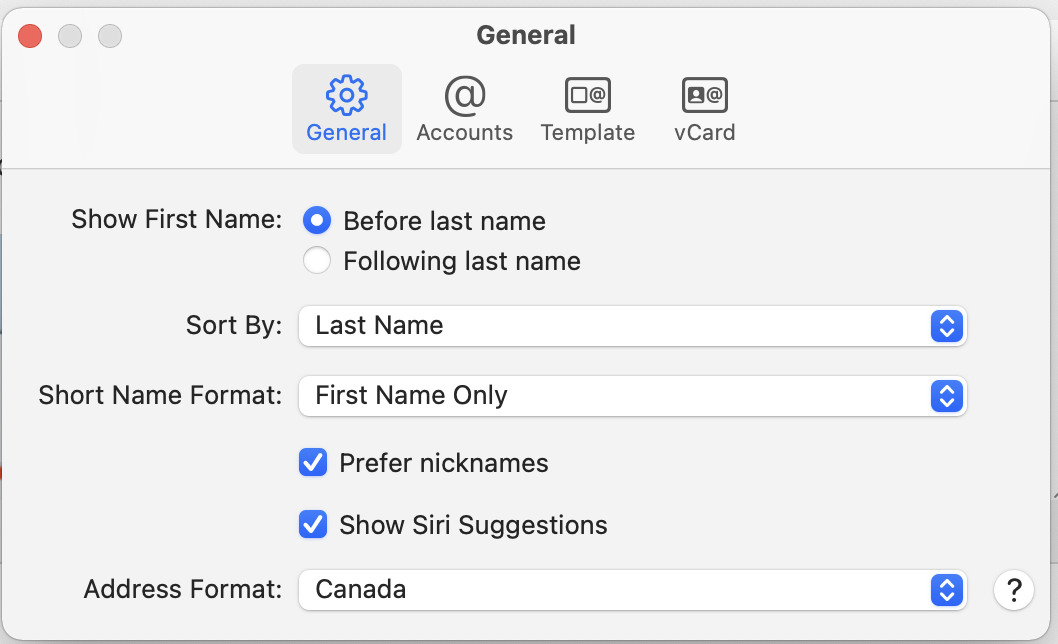The width and height of the screenshot is (1058, 644).
Task: Click the help question mark button
Action: point(1013,589)
